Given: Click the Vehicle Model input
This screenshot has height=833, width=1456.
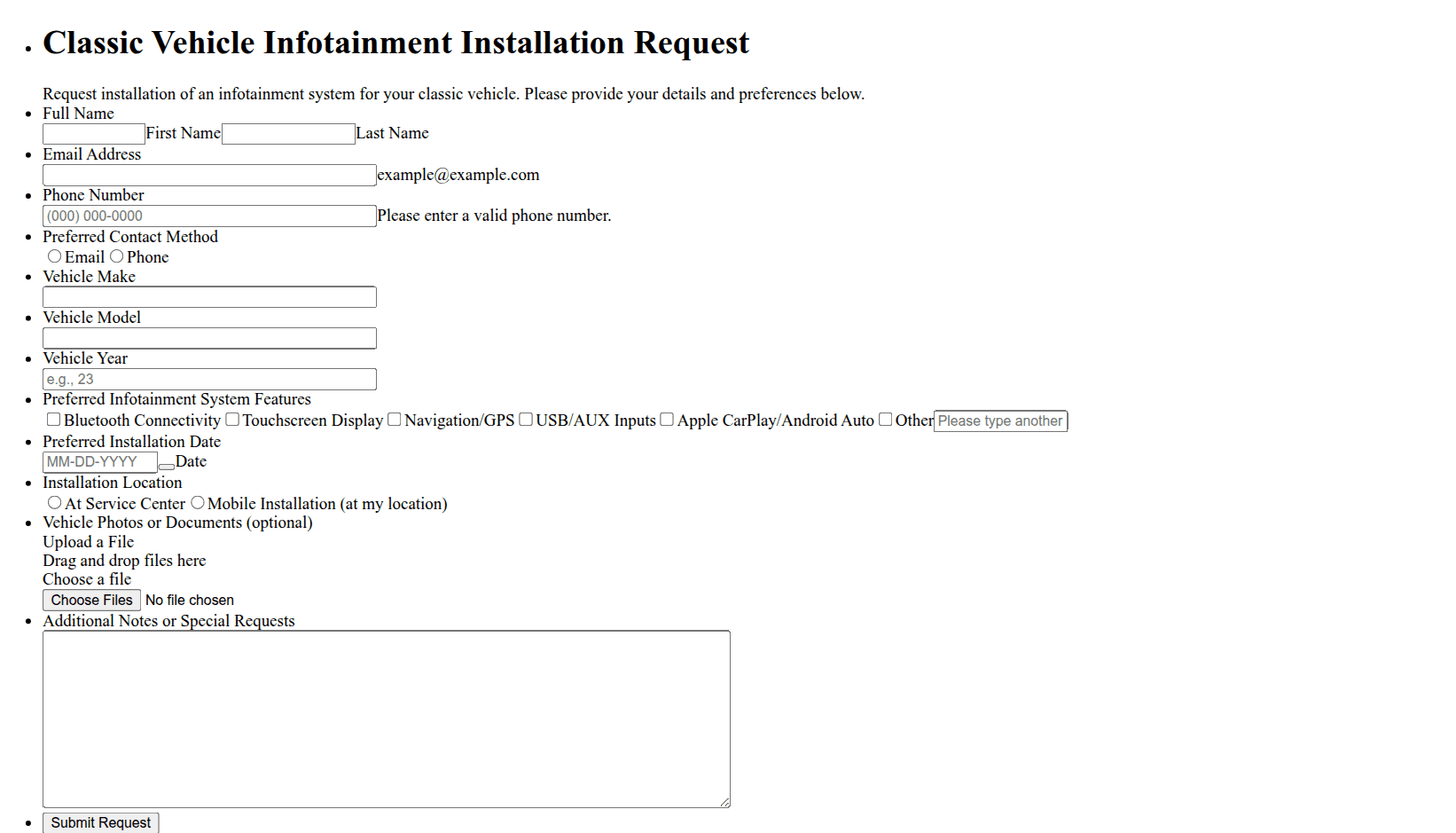Looking at the screenshot, I should coord(209,338).
